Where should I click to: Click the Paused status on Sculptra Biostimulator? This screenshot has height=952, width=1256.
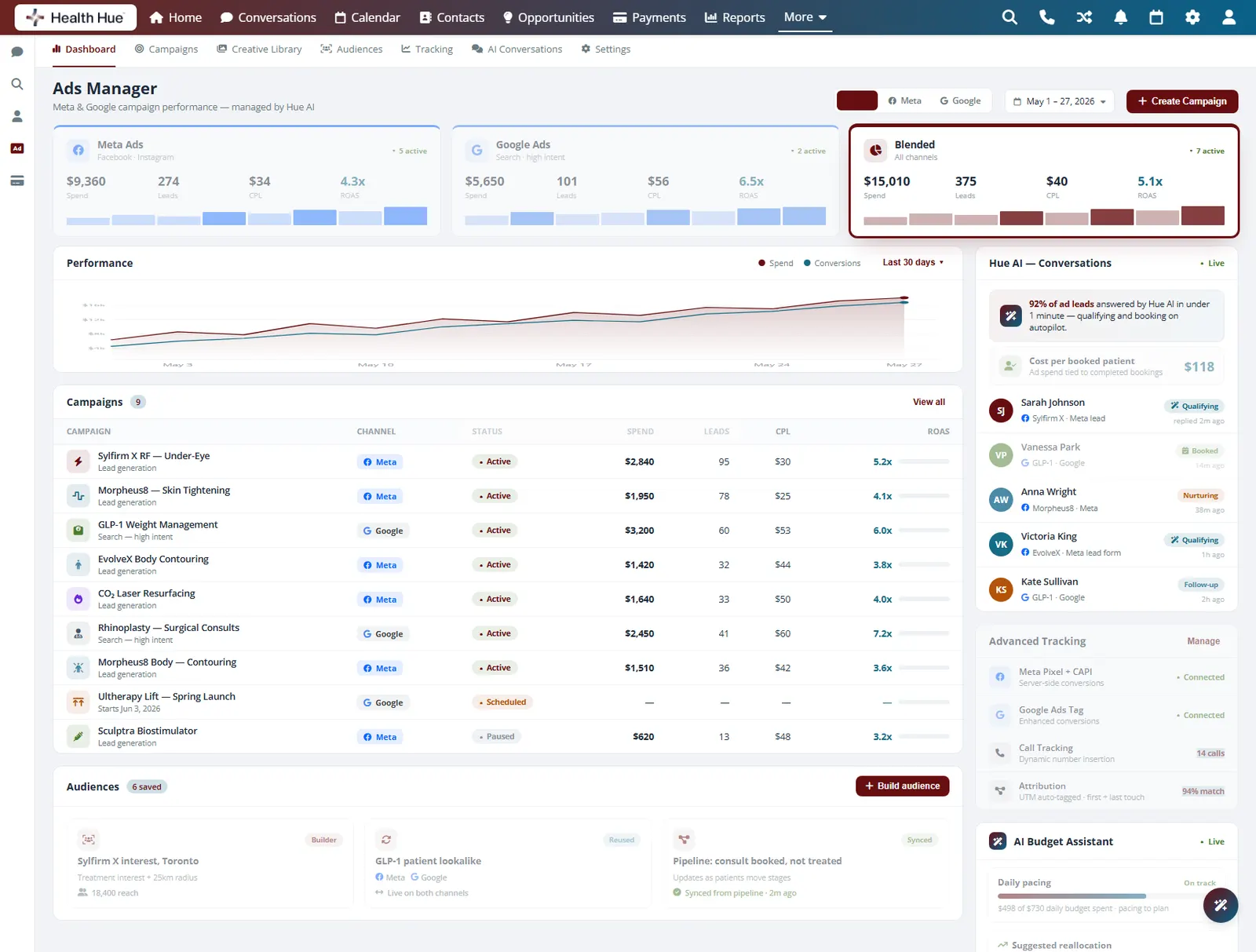point(497,736)
